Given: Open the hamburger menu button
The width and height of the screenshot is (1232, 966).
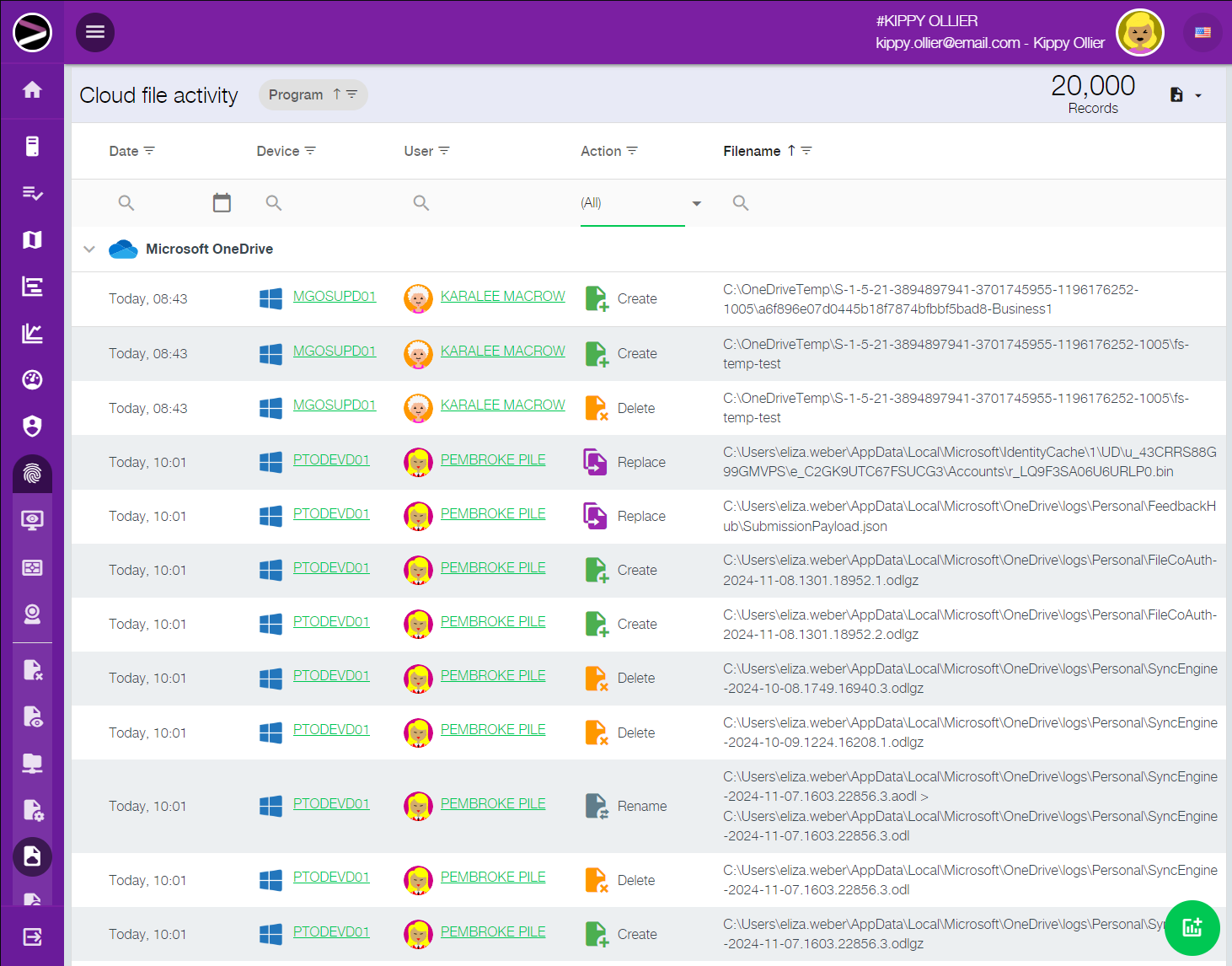Looking at the screenshot, I should 95,32.
